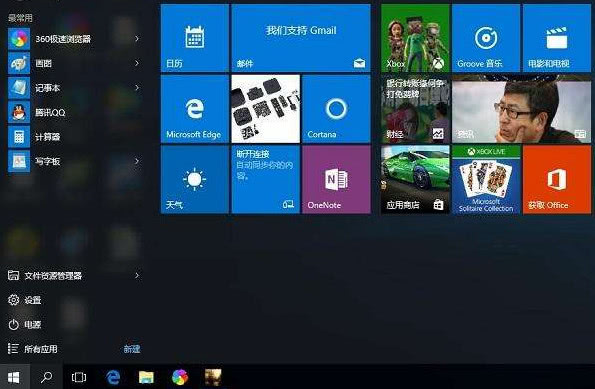The image size is (595, 389).
Task: Expand 文件资源管理器 submenu arrow
Action: [x=137, y=276]
